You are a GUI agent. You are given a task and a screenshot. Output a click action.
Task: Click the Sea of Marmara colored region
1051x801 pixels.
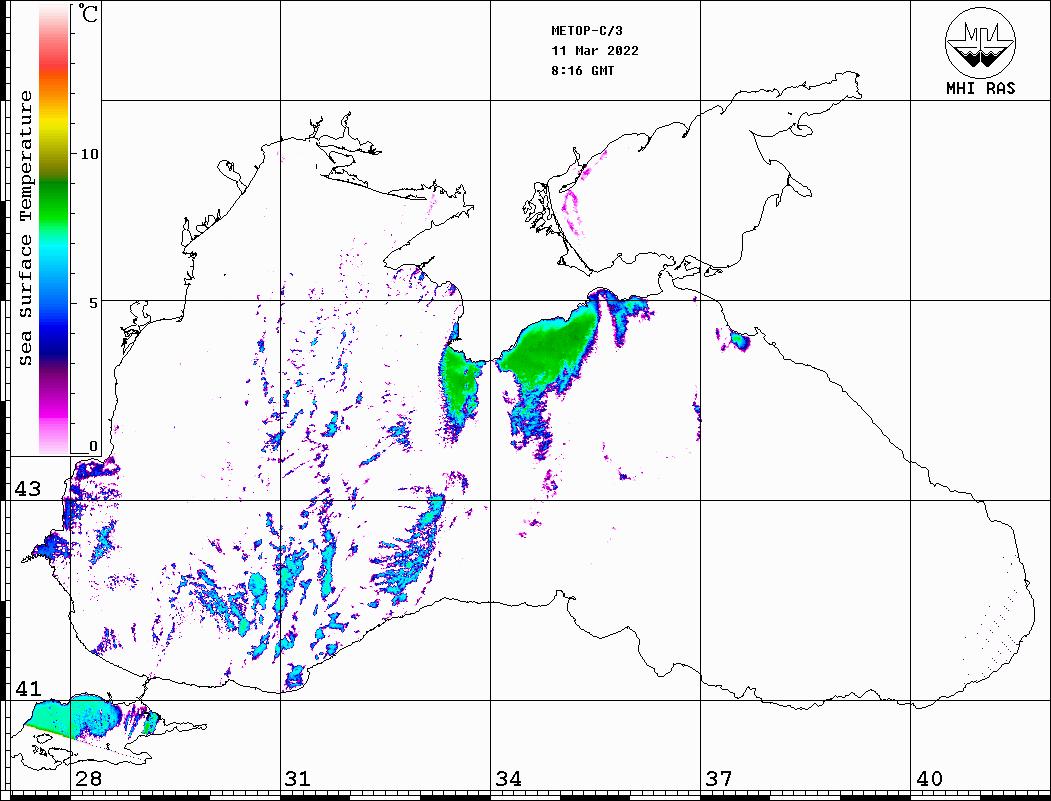77,717
